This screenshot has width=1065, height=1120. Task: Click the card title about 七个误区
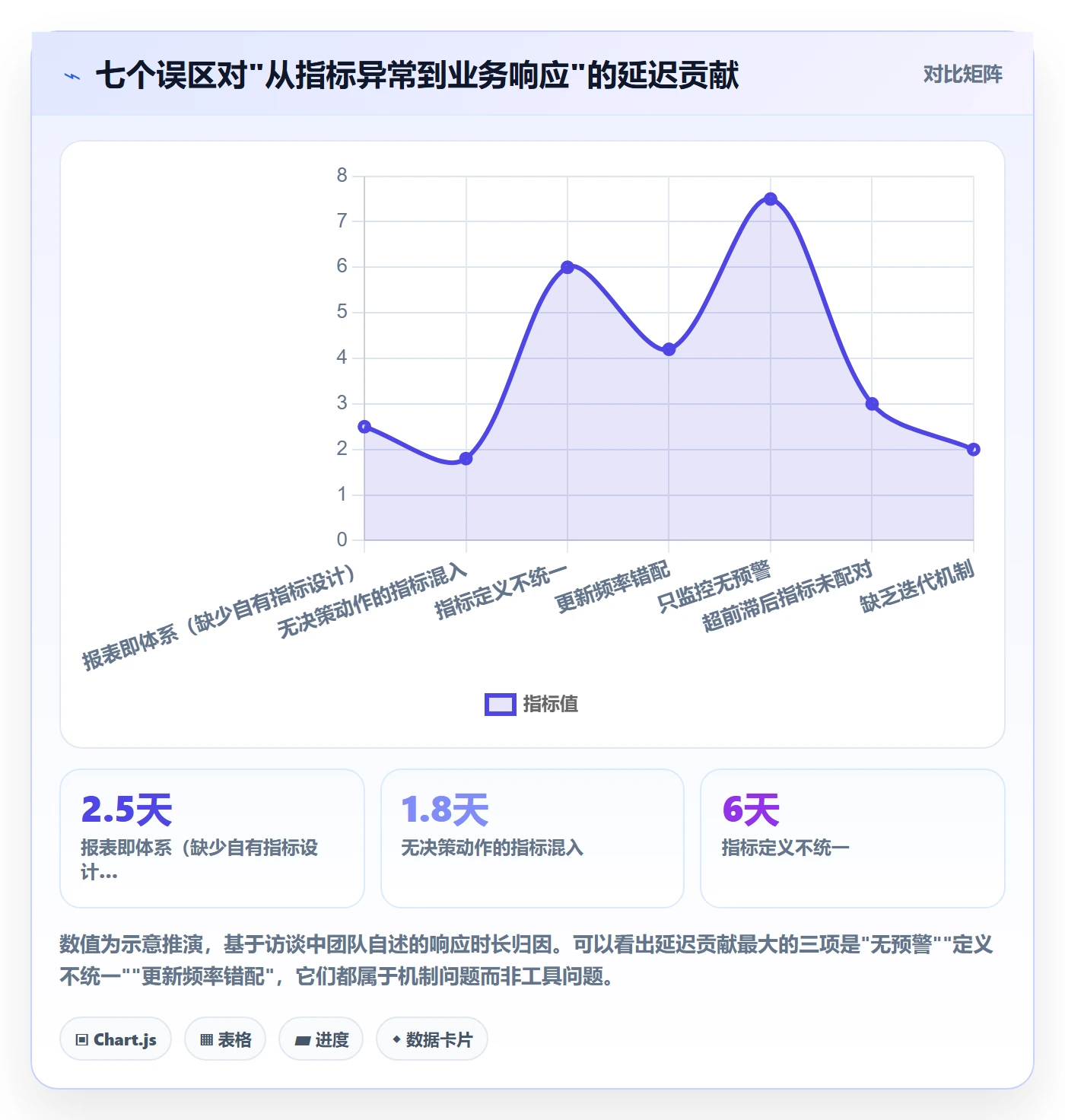pos(417,75)
